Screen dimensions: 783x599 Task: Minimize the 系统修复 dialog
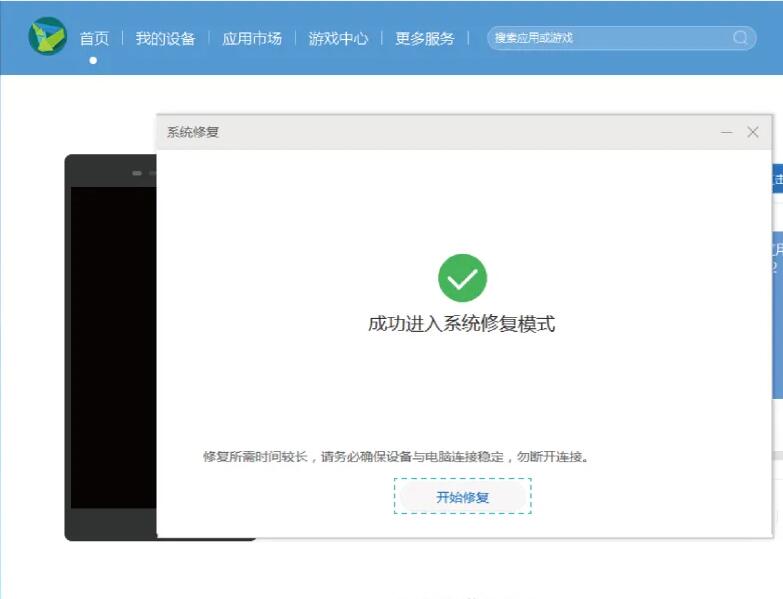click(727, 132)
